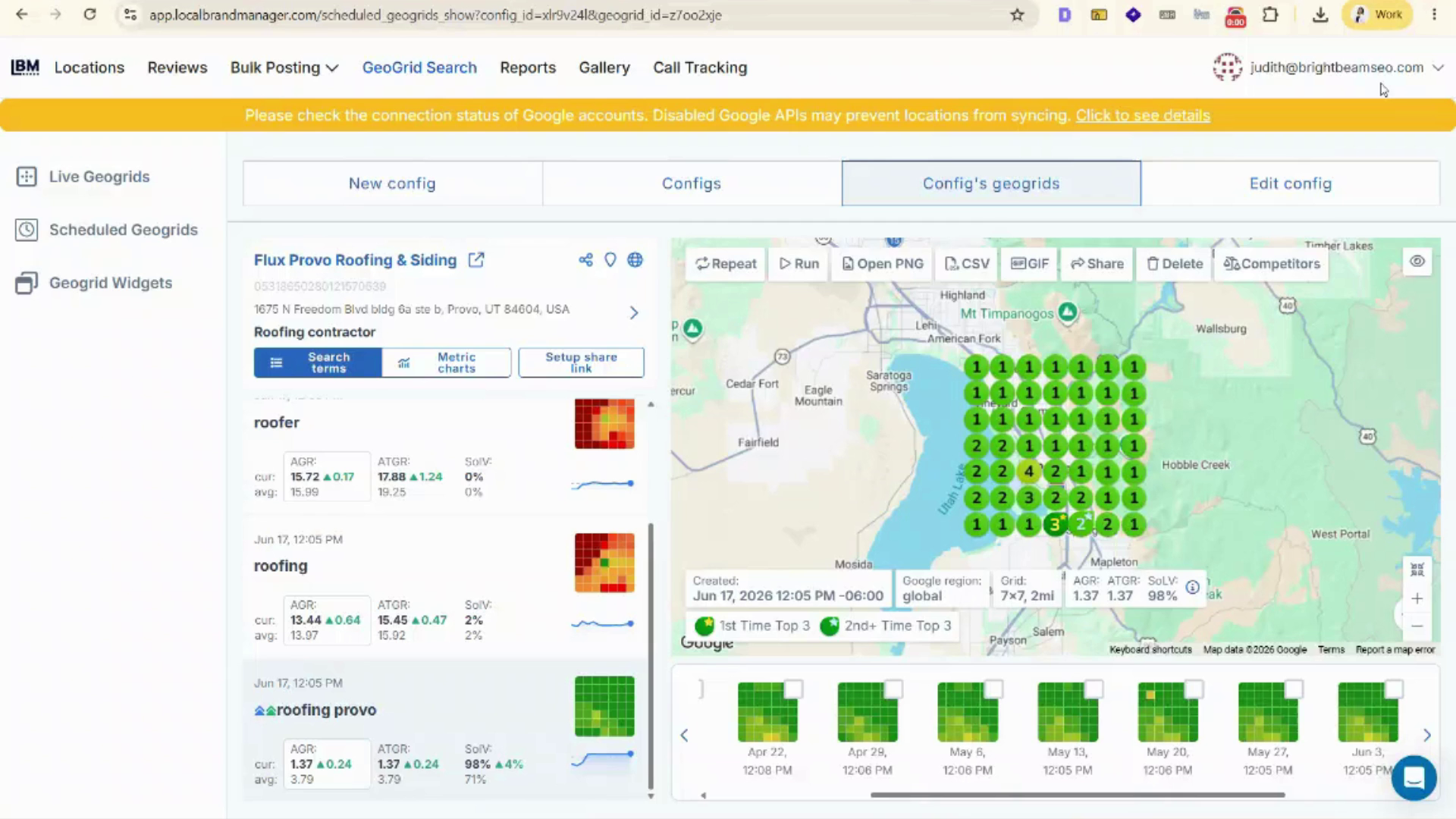Switch to Search terms view
Image resolution: width=1456 pixels, height=819 pixels.
pos(318,362)
